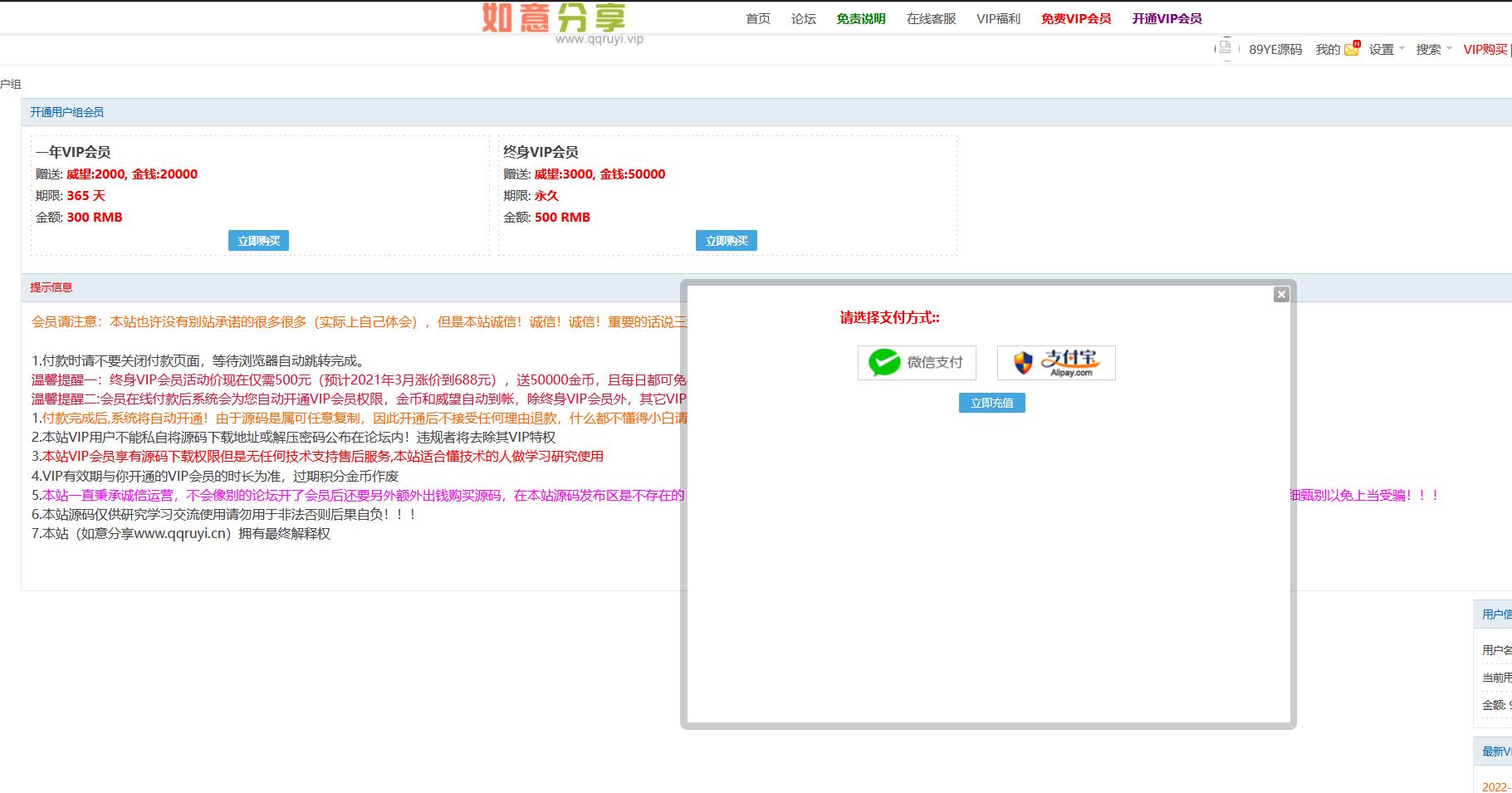Buy the one-year VIP membership

coord(259,241)
